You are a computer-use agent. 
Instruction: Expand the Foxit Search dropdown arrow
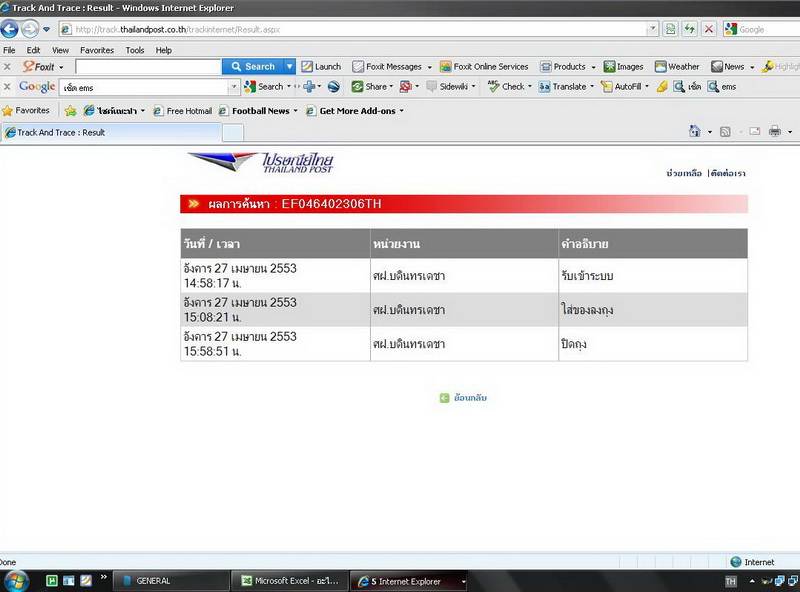click(x=290, y=67)
